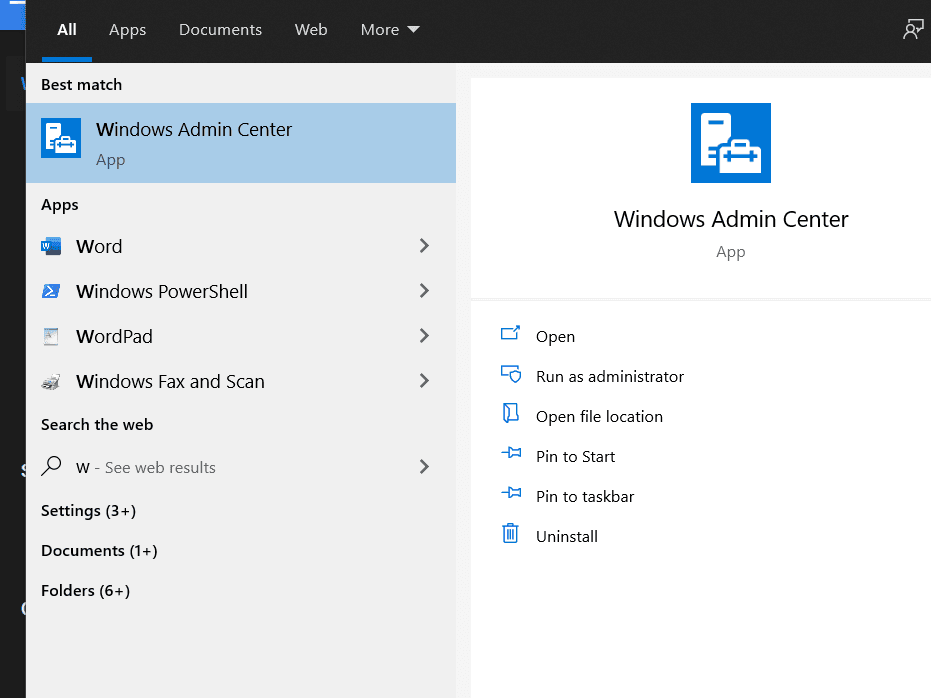Select the Windows Admin Center best match result
This screenshot has height=698, width=931.
[241, 143]
